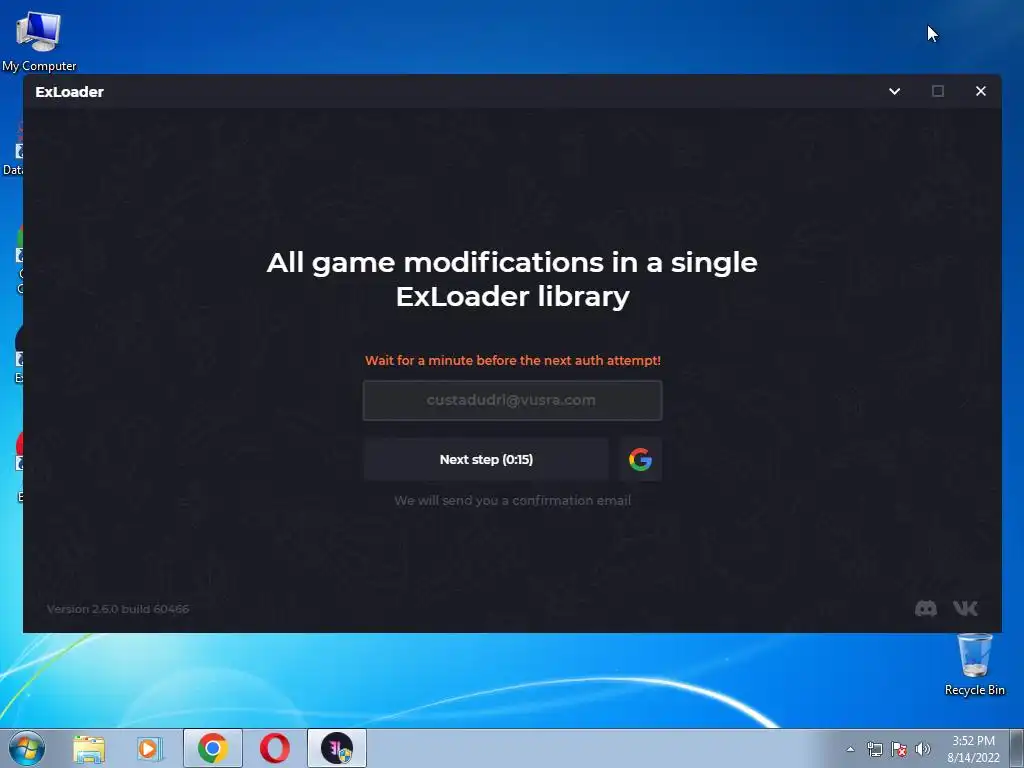1024x768 pixels.
Task: Click 'We will send you a confirmation email' text
Action: pos(513,501)
